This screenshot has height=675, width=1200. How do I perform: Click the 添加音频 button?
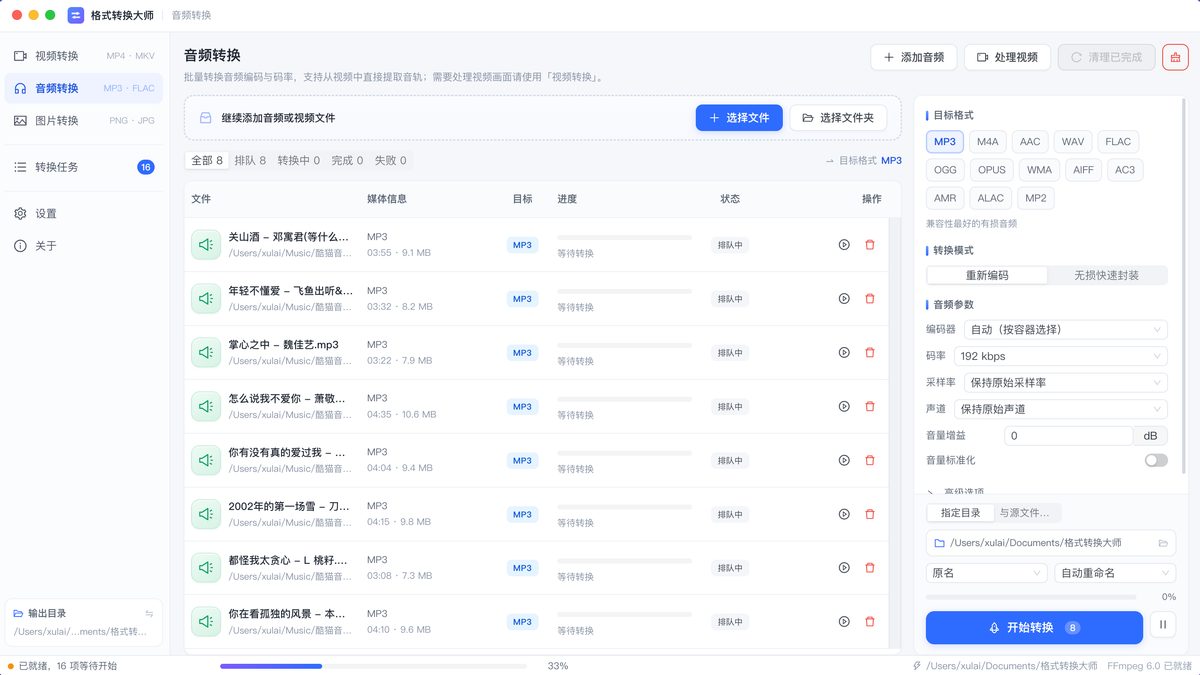(x=914, y=57)
